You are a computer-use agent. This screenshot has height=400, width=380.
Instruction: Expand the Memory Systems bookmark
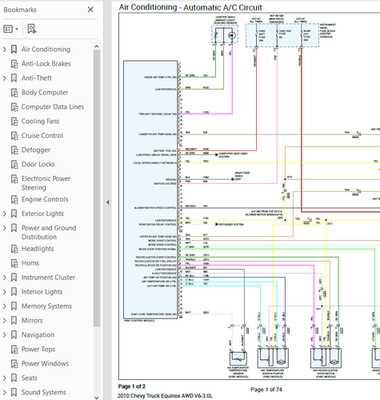coord(4,306)
